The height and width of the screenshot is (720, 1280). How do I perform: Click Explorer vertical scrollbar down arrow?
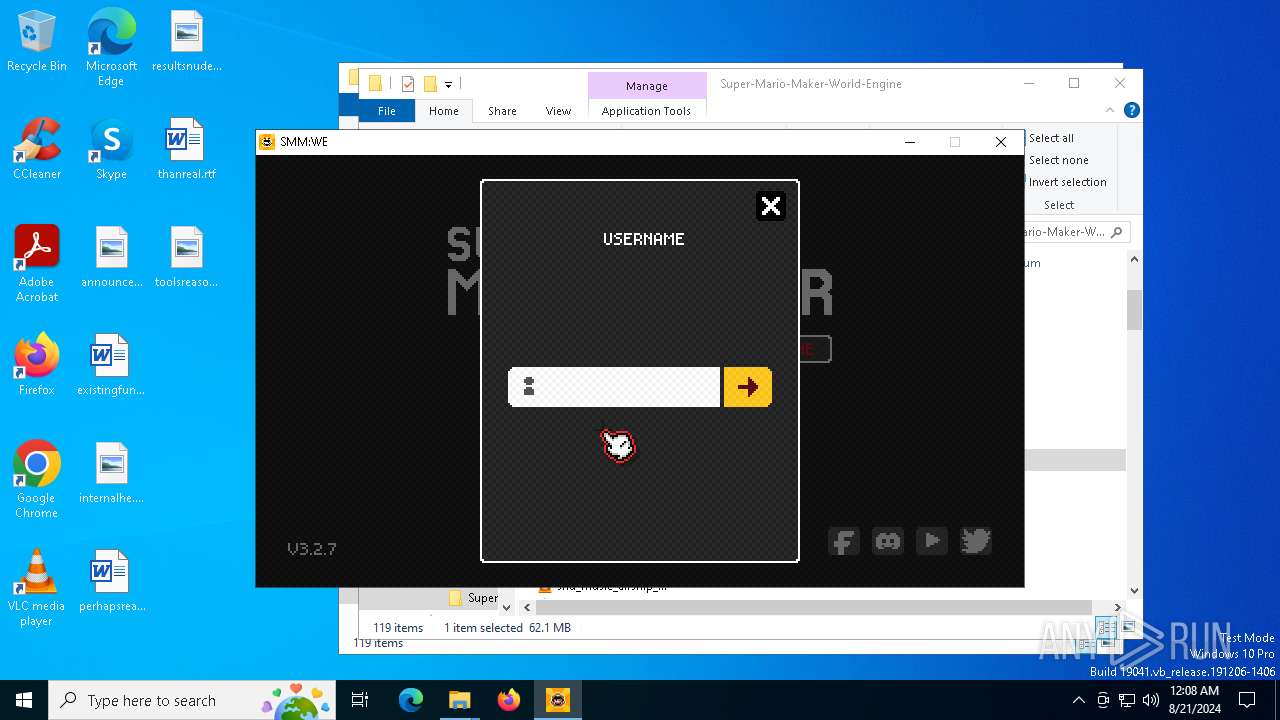point(1134,590)
